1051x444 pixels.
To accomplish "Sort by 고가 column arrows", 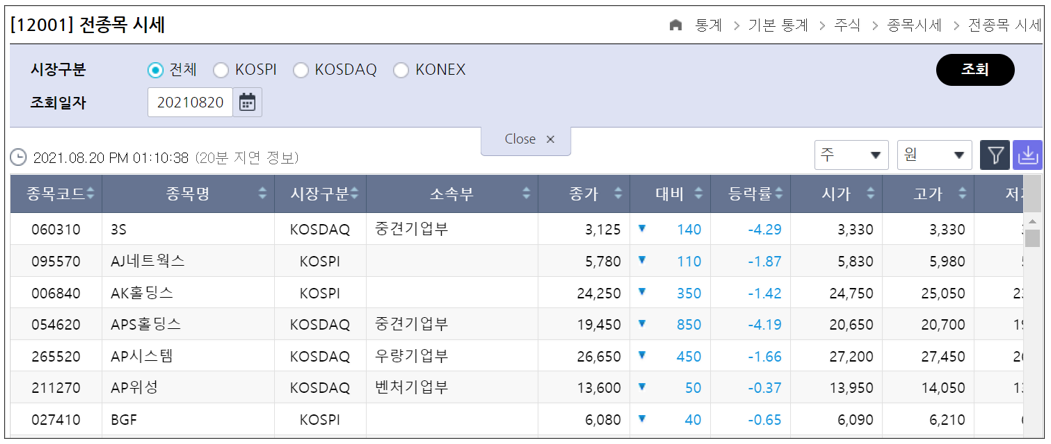I will pos(963,194).
